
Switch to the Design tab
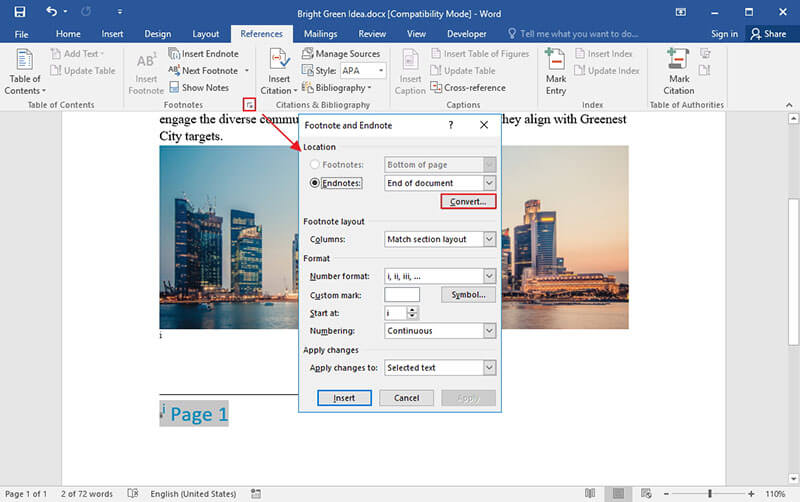(158, 34)
